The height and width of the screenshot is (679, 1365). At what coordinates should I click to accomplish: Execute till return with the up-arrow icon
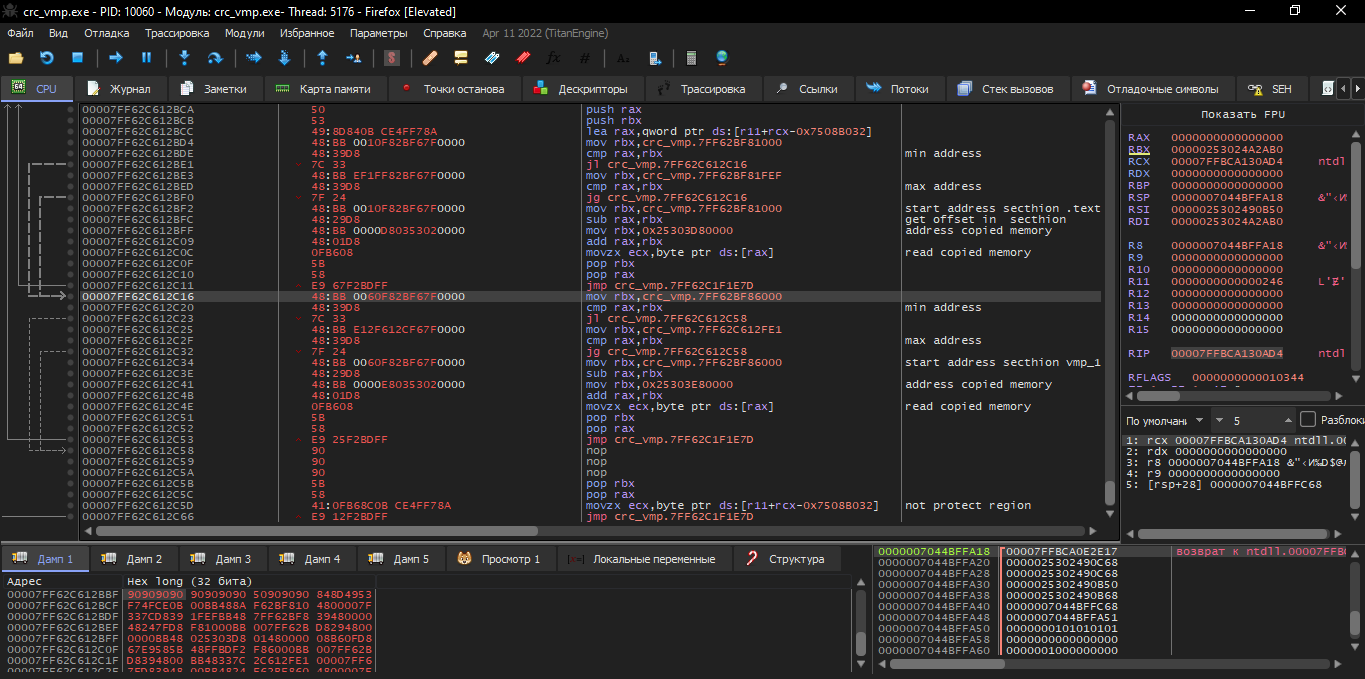322,58
